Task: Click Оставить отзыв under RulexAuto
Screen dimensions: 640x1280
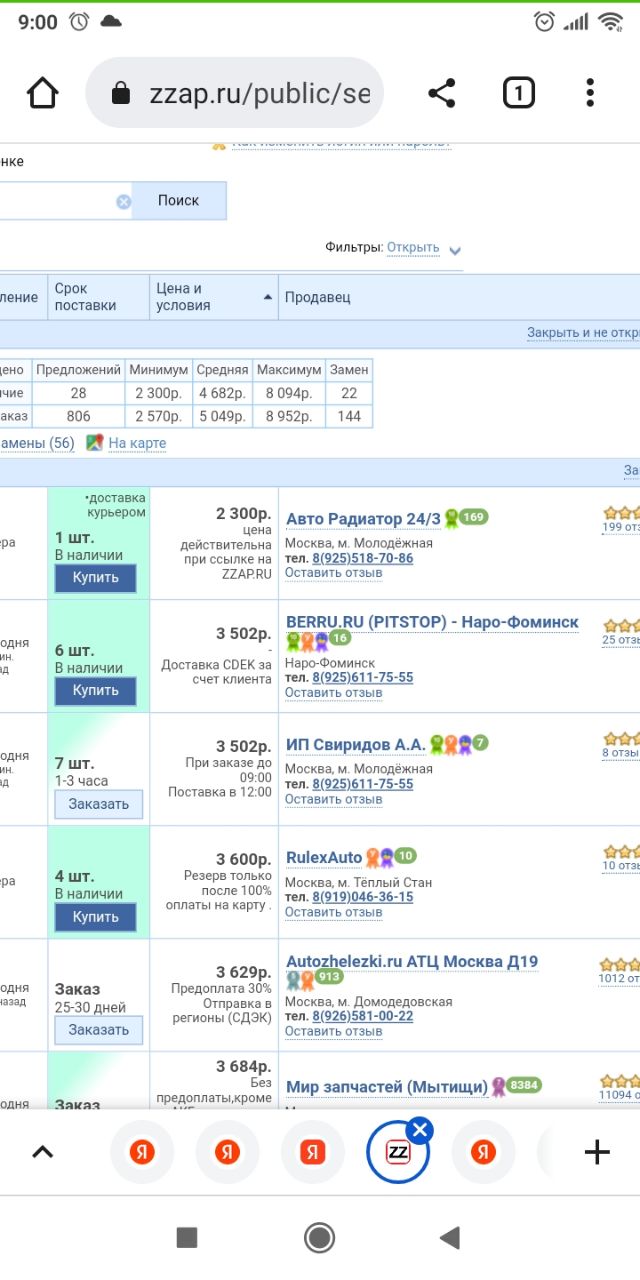Action: coord(334,912)
